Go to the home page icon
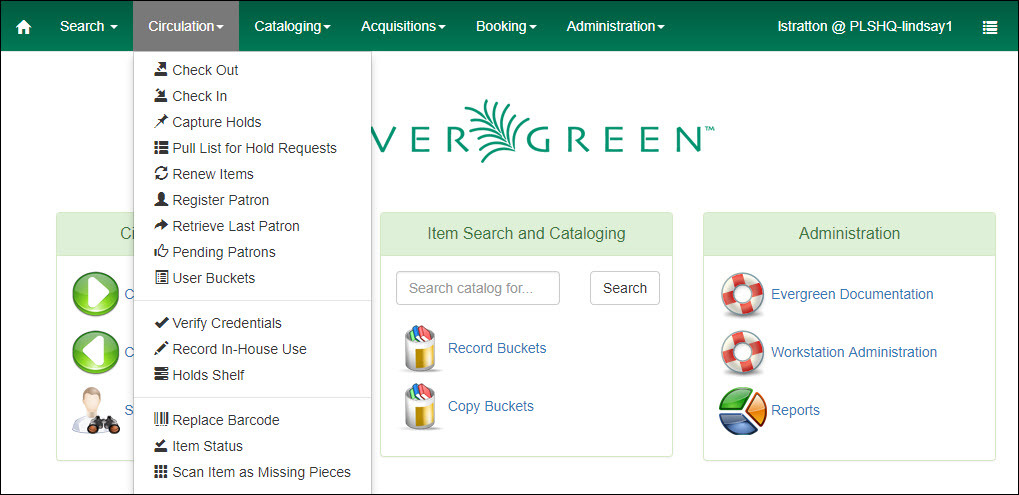 click(23, 27)
